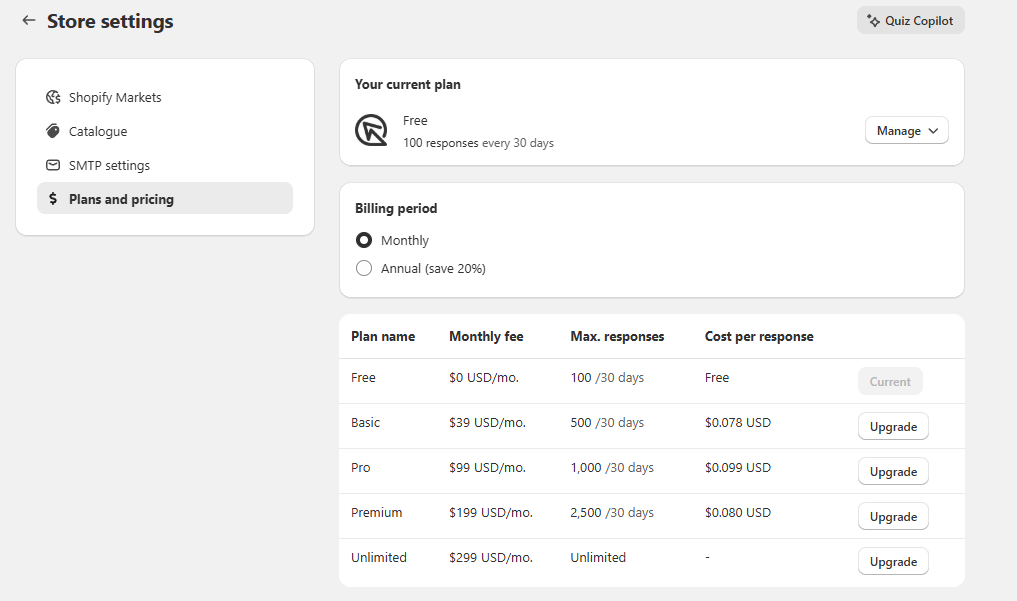This screenshot has height=601, width=1017.
Task: Click the Your current plan heading
Action: 407,84
